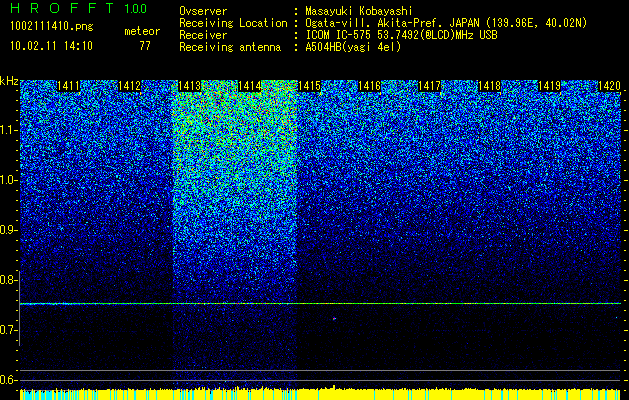Click the bright meteor echo dot near 0.72 kHz
Screen dimensions: 629x400
334,319
